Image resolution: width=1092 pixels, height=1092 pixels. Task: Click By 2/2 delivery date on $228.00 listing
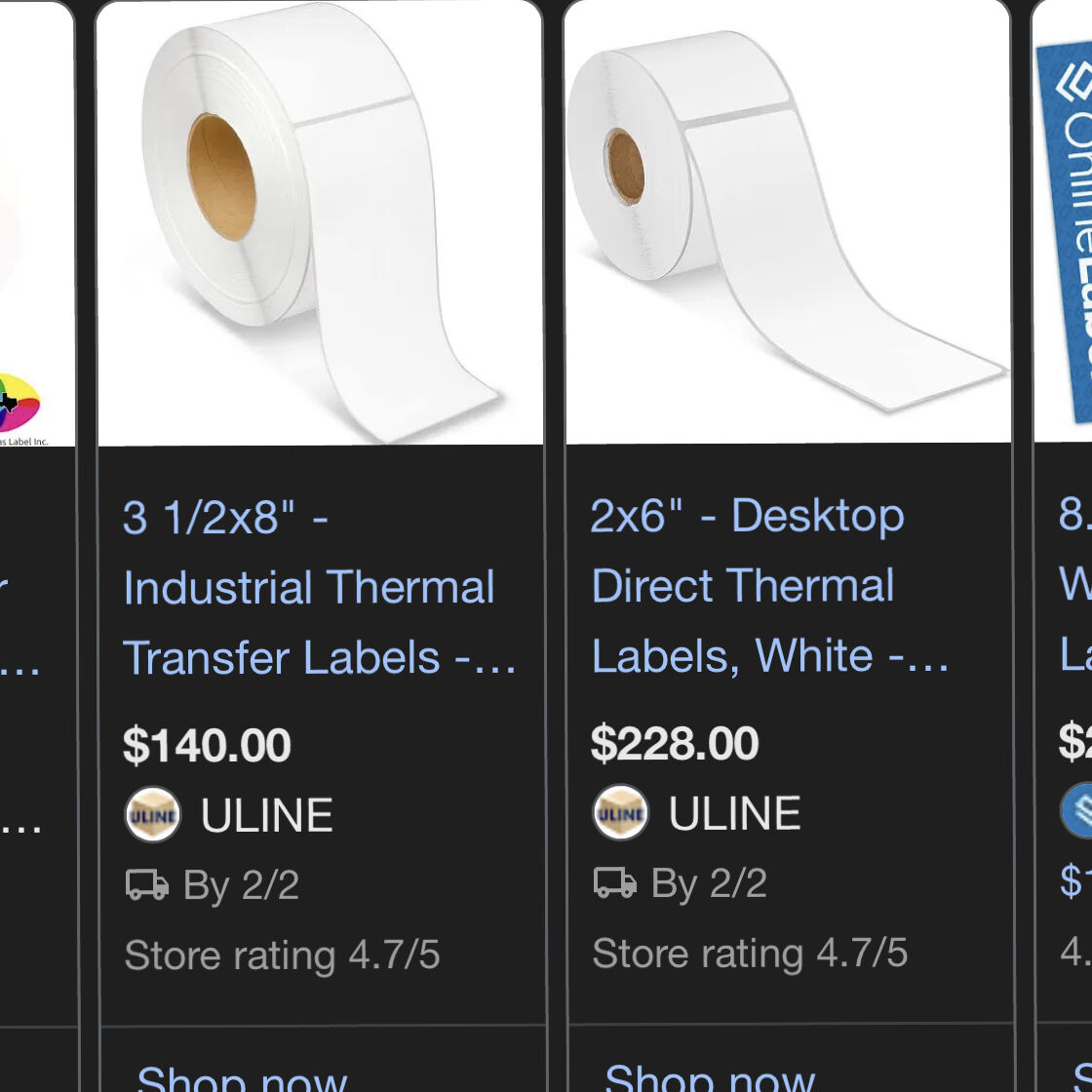[x=709, y=883]
